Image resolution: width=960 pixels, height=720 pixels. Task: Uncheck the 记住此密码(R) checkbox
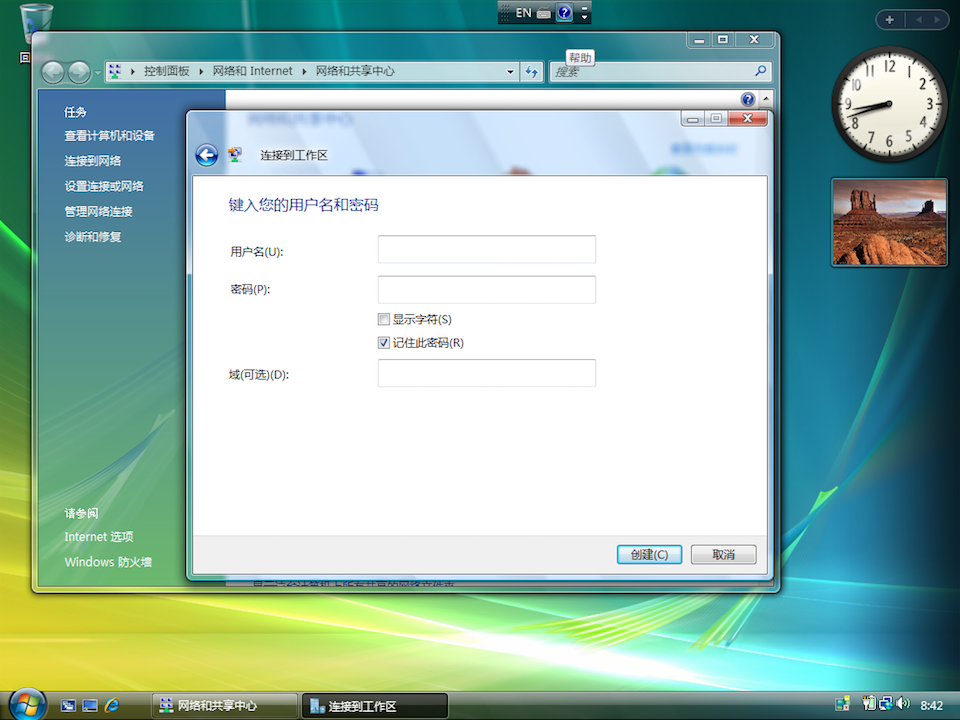point(384,343)
